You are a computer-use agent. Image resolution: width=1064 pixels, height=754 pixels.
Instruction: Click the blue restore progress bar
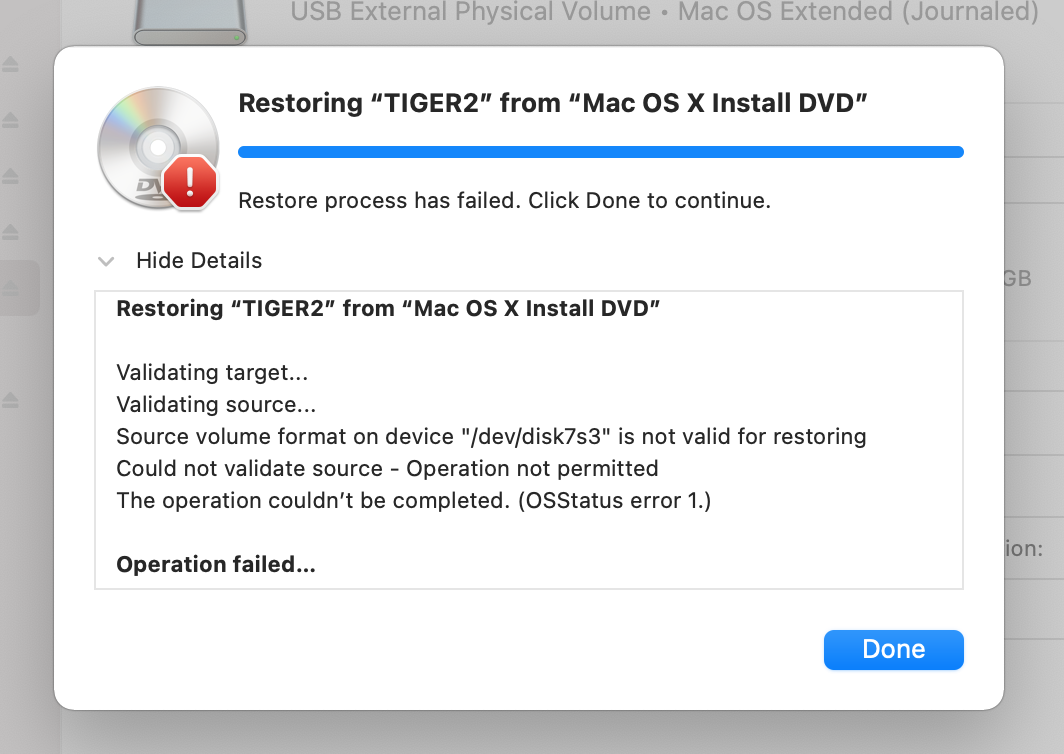[x=601, y=152]
